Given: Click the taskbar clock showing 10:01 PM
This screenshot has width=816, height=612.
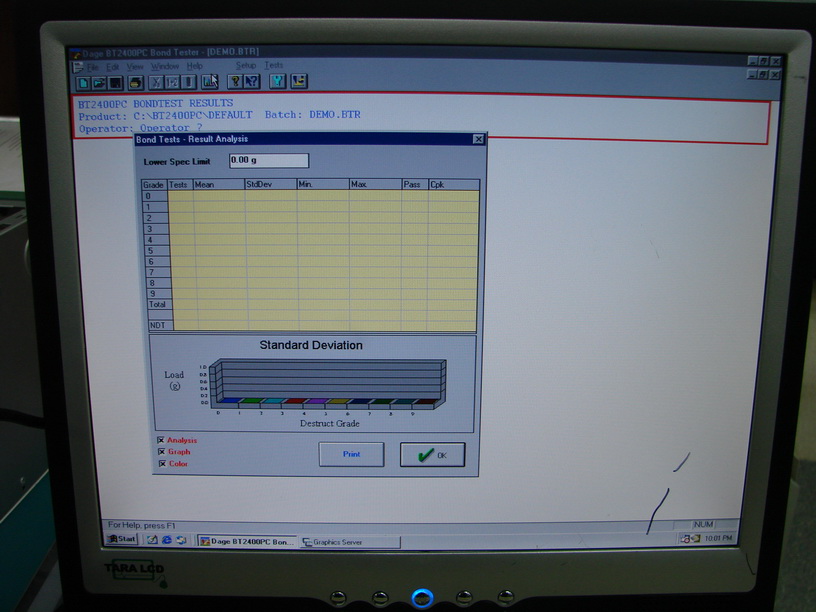Looking at the screenshot, I should (x=718, y=538).
